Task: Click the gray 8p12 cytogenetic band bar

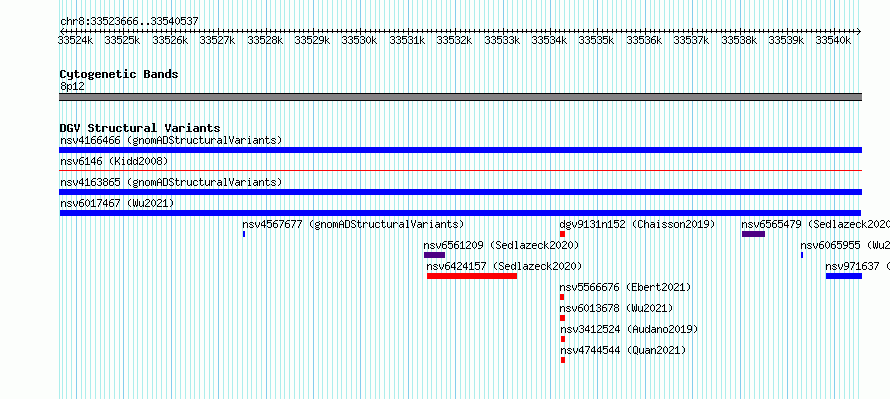Action: pos(460,97)
